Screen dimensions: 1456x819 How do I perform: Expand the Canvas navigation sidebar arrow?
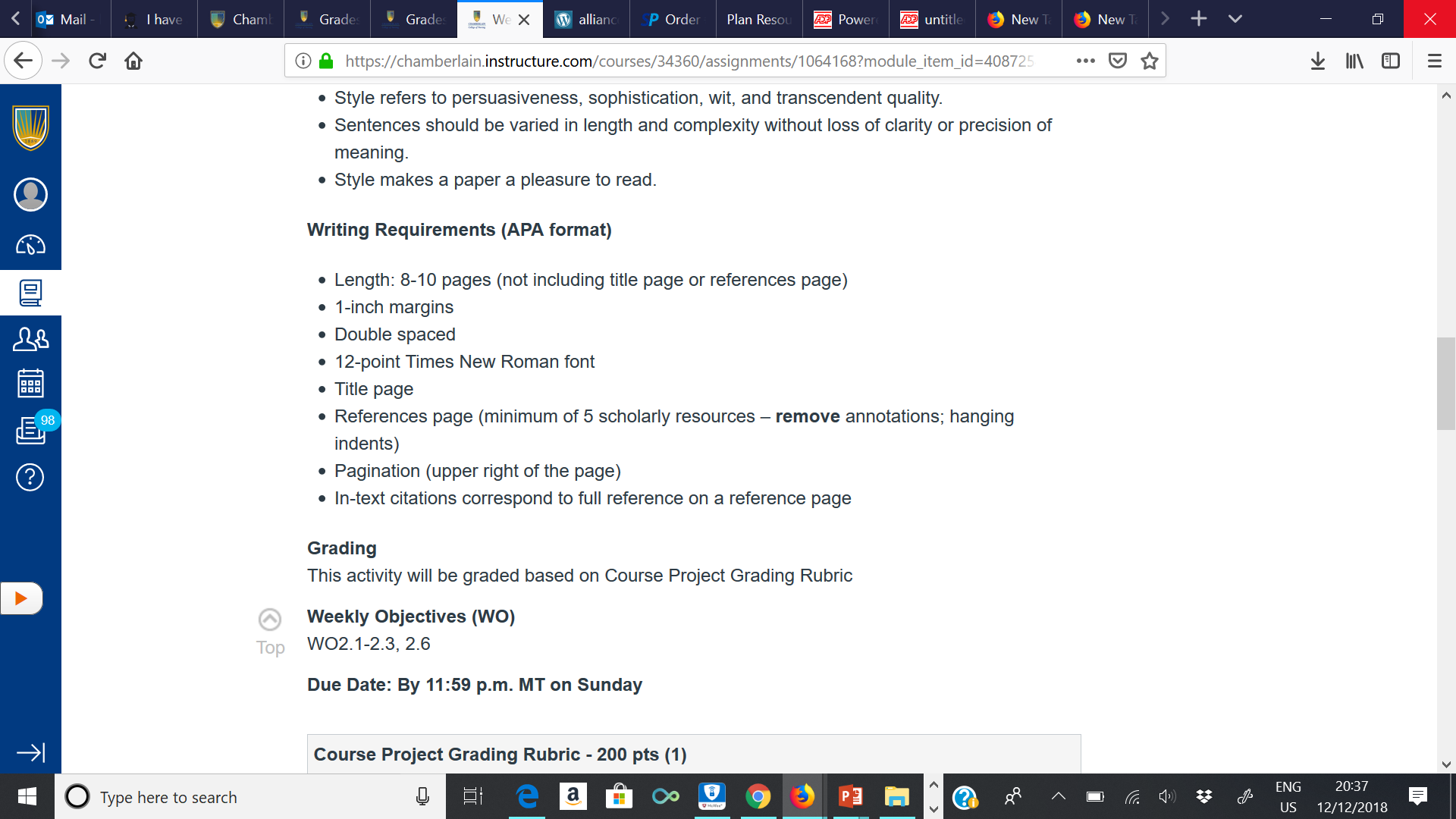pos(30,752)
